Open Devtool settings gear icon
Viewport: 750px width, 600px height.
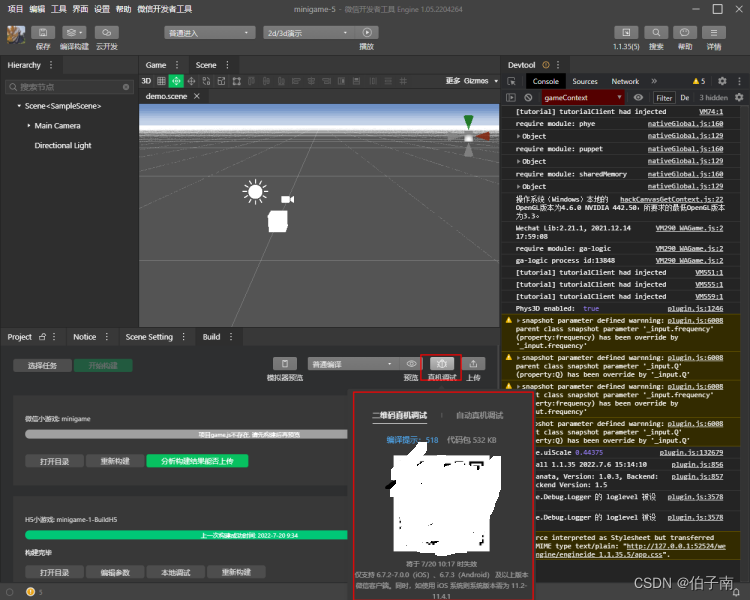click(722, 81)
